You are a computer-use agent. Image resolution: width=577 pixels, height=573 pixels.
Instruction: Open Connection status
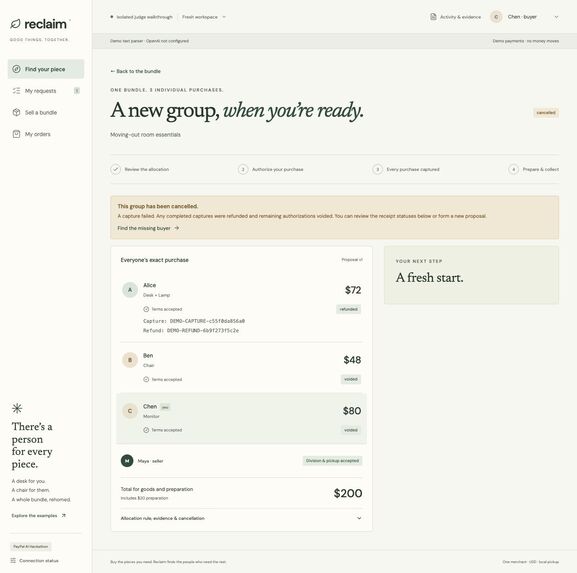(35, 560)
